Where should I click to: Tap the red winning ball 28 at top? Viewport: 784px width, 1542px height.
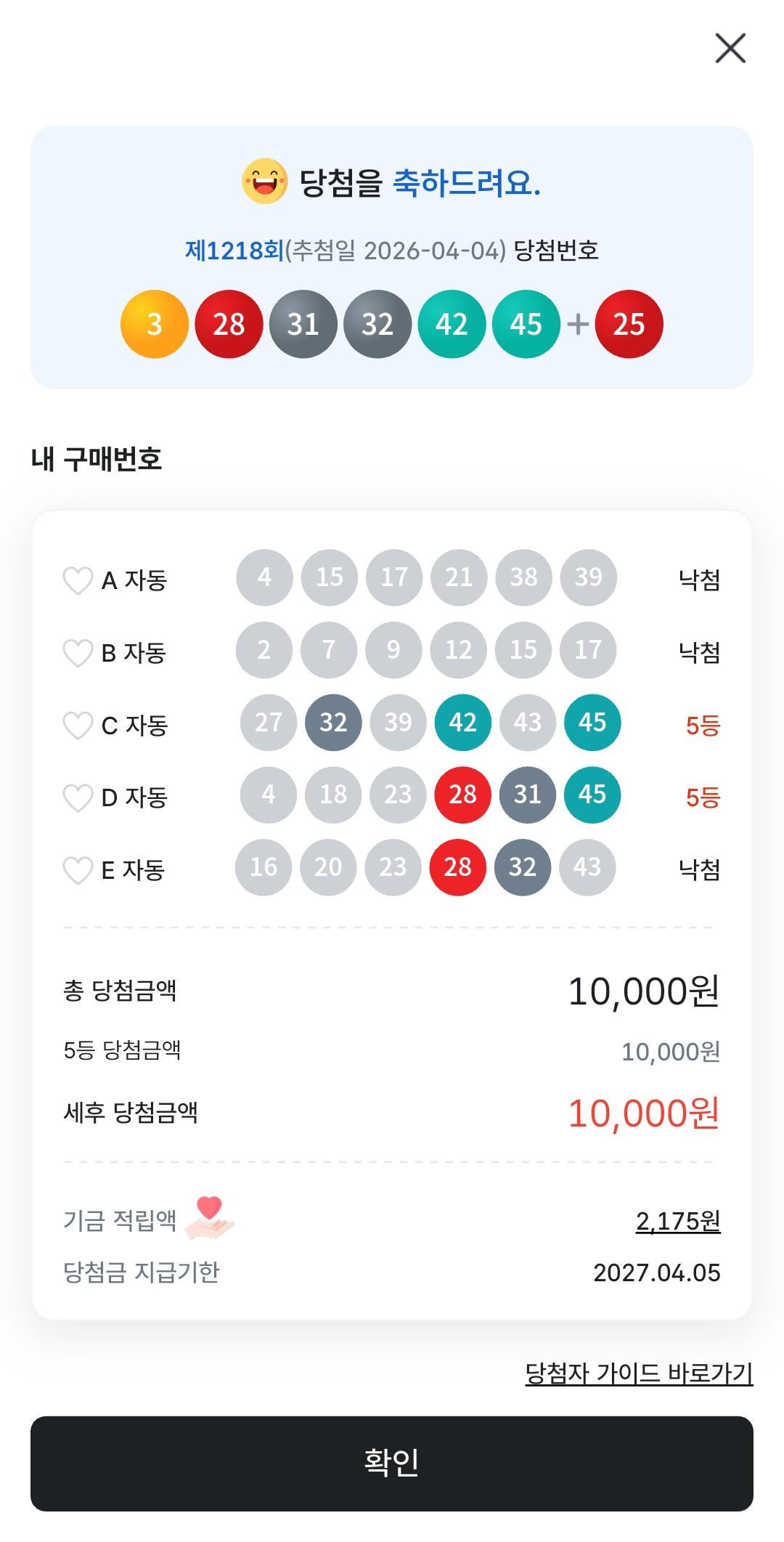point(229,324)
